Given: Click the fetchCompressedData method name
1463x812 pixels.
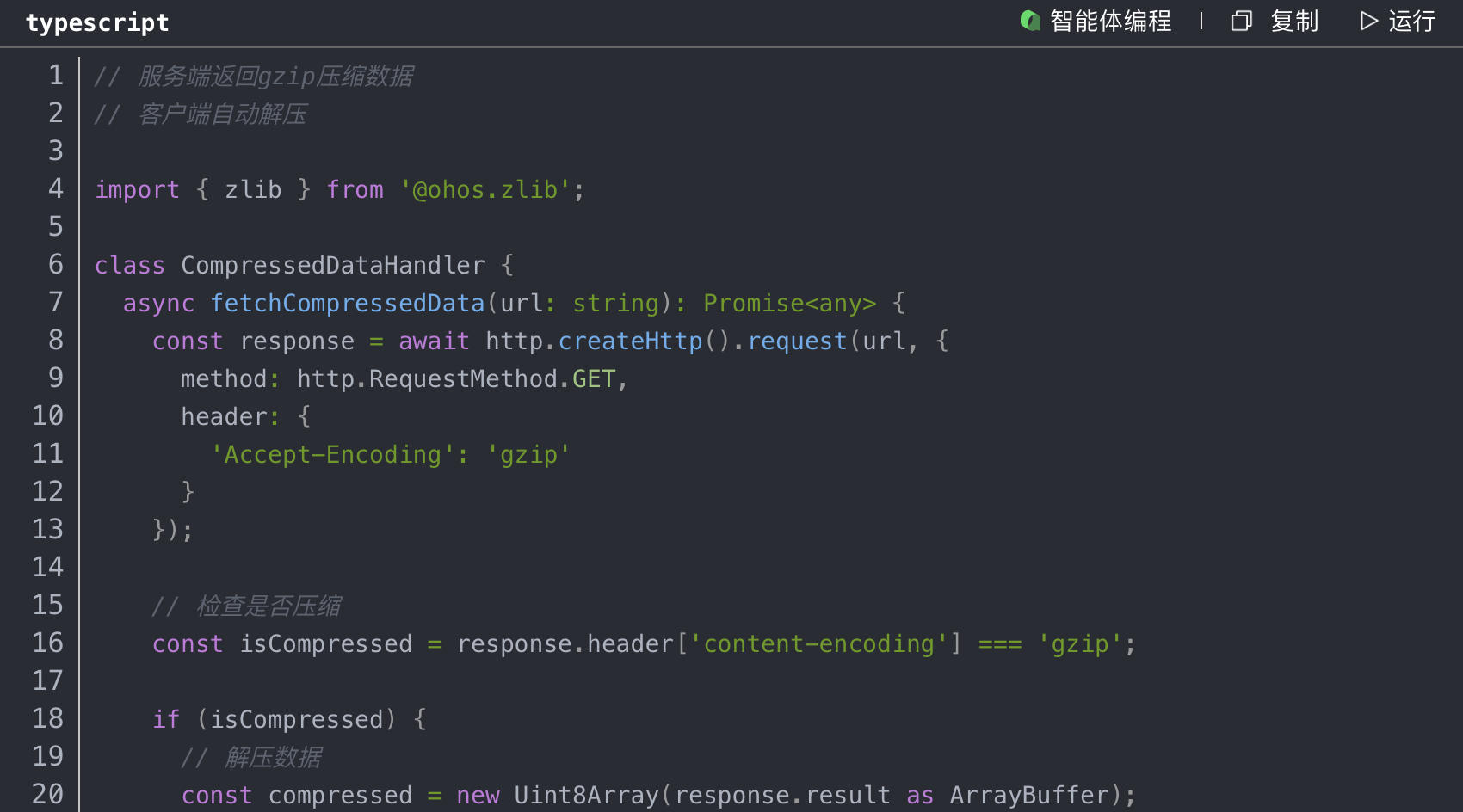Looking at the screenshot, I should point(348,303).
